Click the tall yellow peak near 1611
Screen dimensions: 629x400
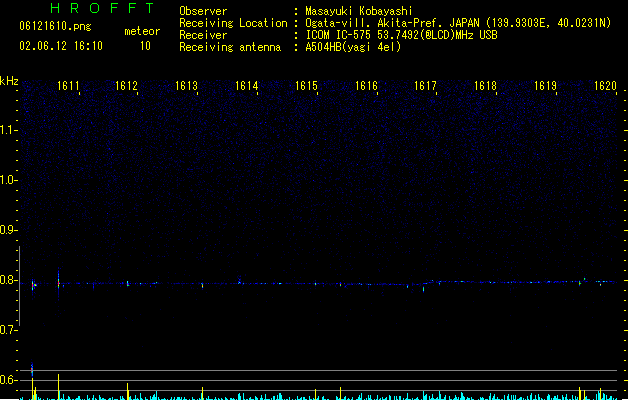click(x=59, y=386)
